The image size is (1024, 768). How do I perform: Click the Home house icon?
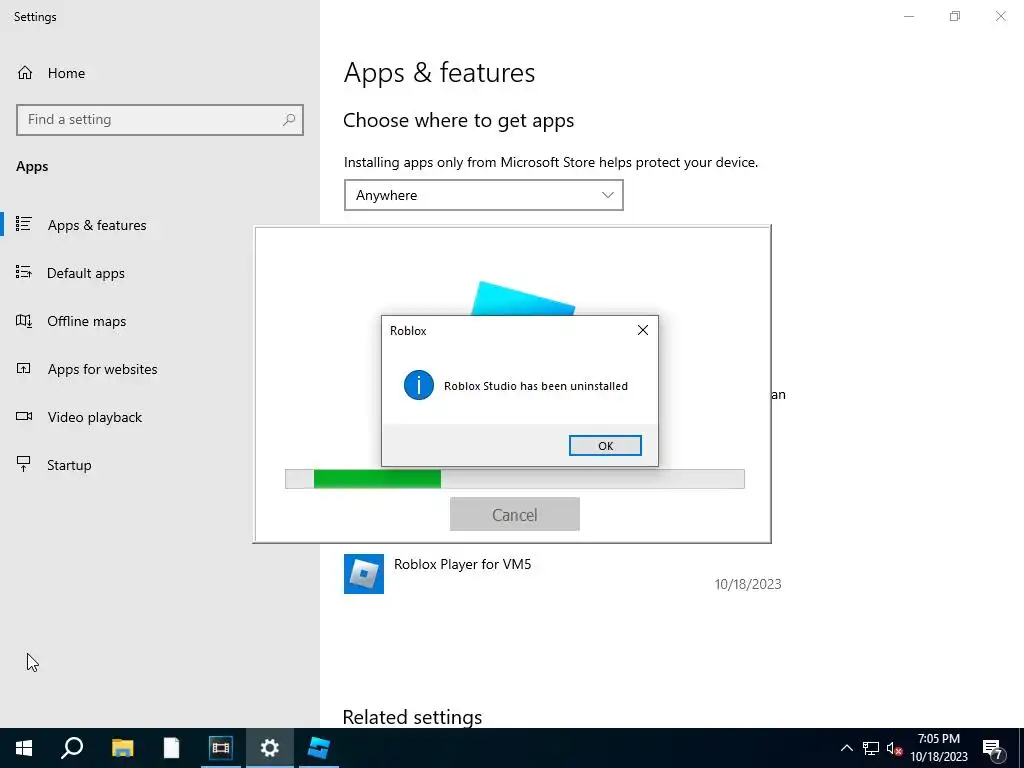25,73
